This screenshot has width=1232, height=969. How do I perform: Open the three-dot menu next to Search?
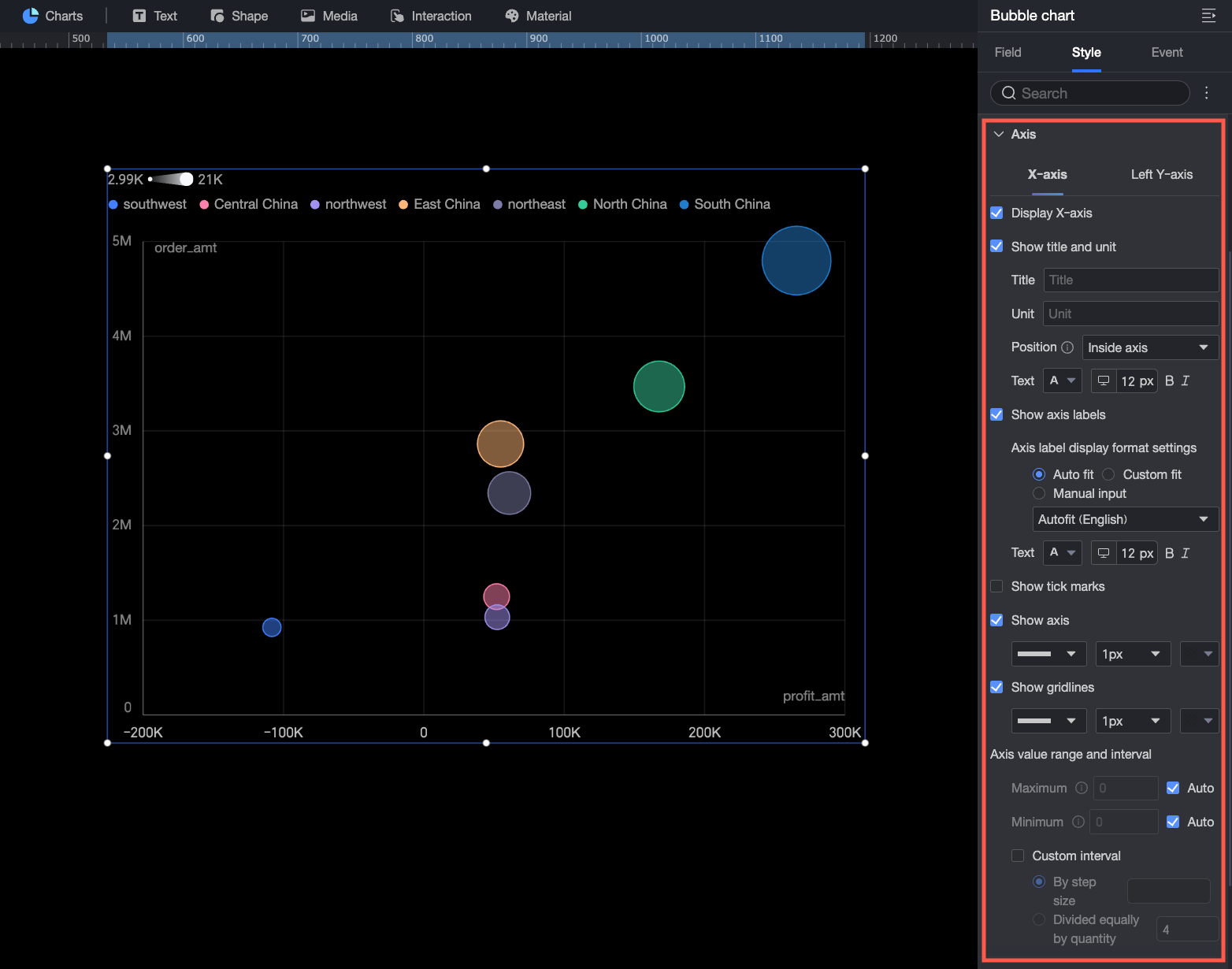pos(1206,93)
